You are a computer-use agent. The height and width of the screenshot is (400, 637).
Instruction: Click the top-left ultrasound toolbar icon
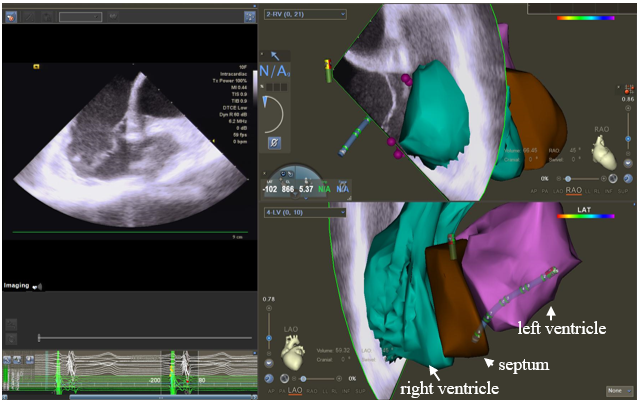[11, 17]
